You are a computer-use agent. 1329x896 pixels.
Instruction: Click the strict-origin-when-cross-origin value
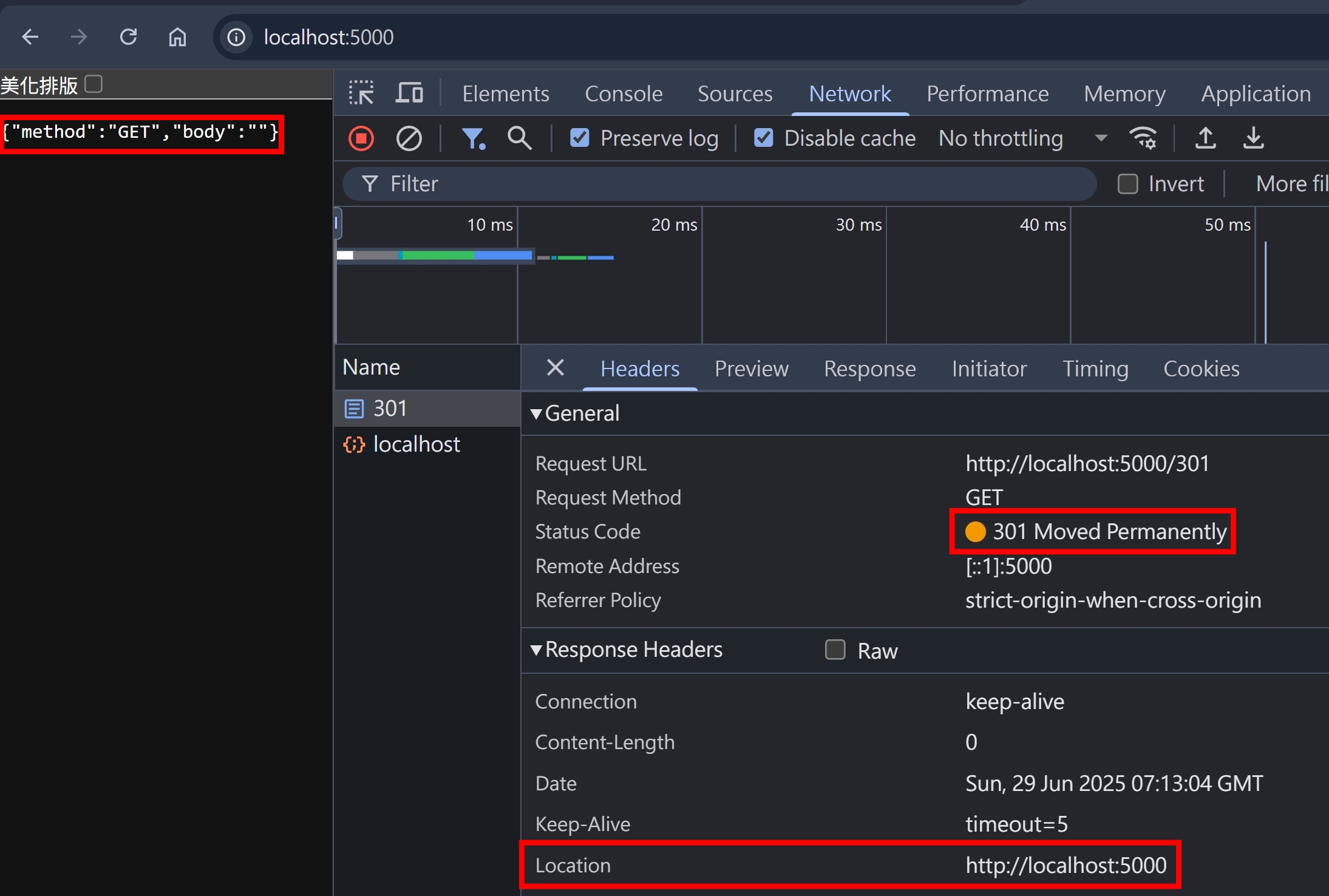coord(1113,600)
